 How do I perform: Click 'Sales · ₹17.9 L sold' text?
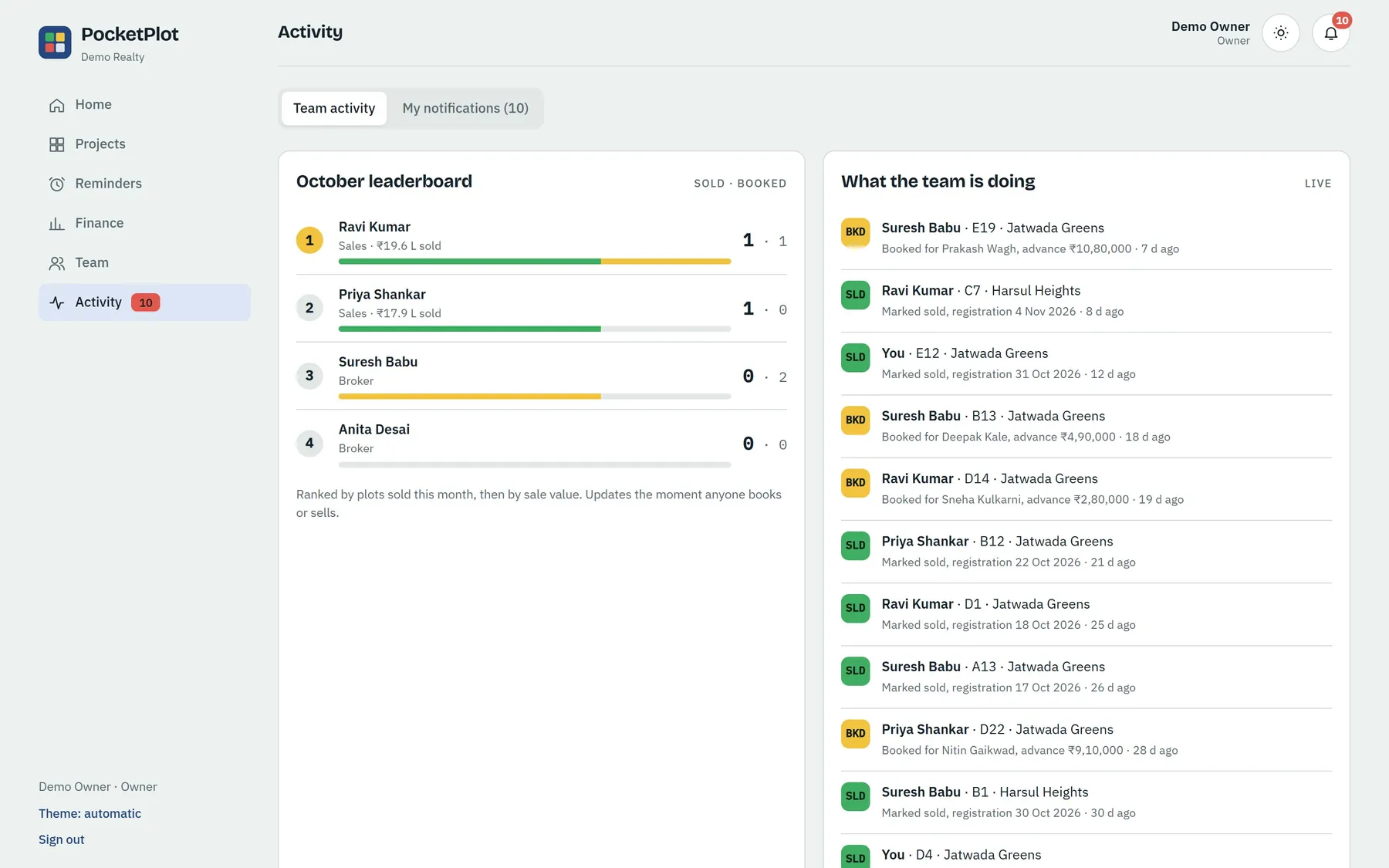pos(390,313)
